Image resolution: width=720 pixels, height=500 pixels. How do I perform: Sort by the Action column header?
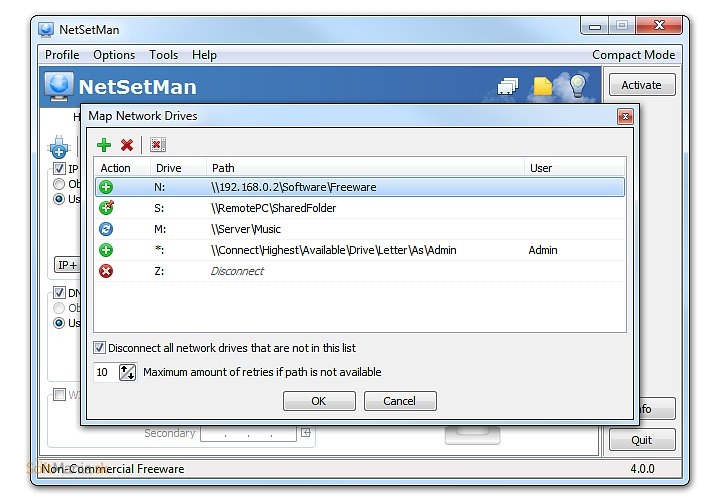pos(122,168)
